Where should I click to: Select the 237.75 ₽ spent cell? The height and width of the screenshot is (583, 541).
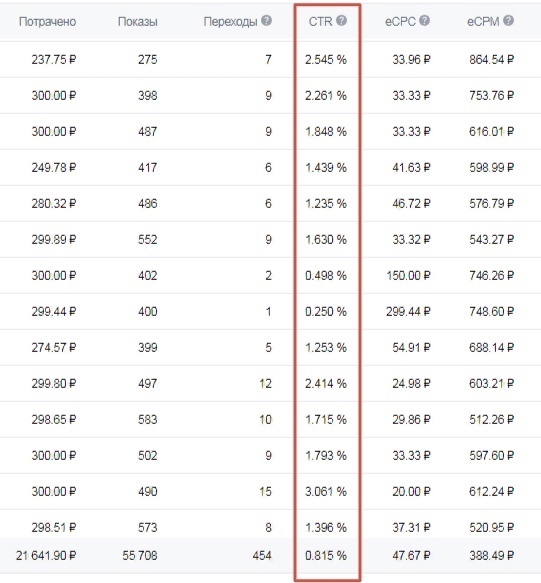(x=54, y=59)
